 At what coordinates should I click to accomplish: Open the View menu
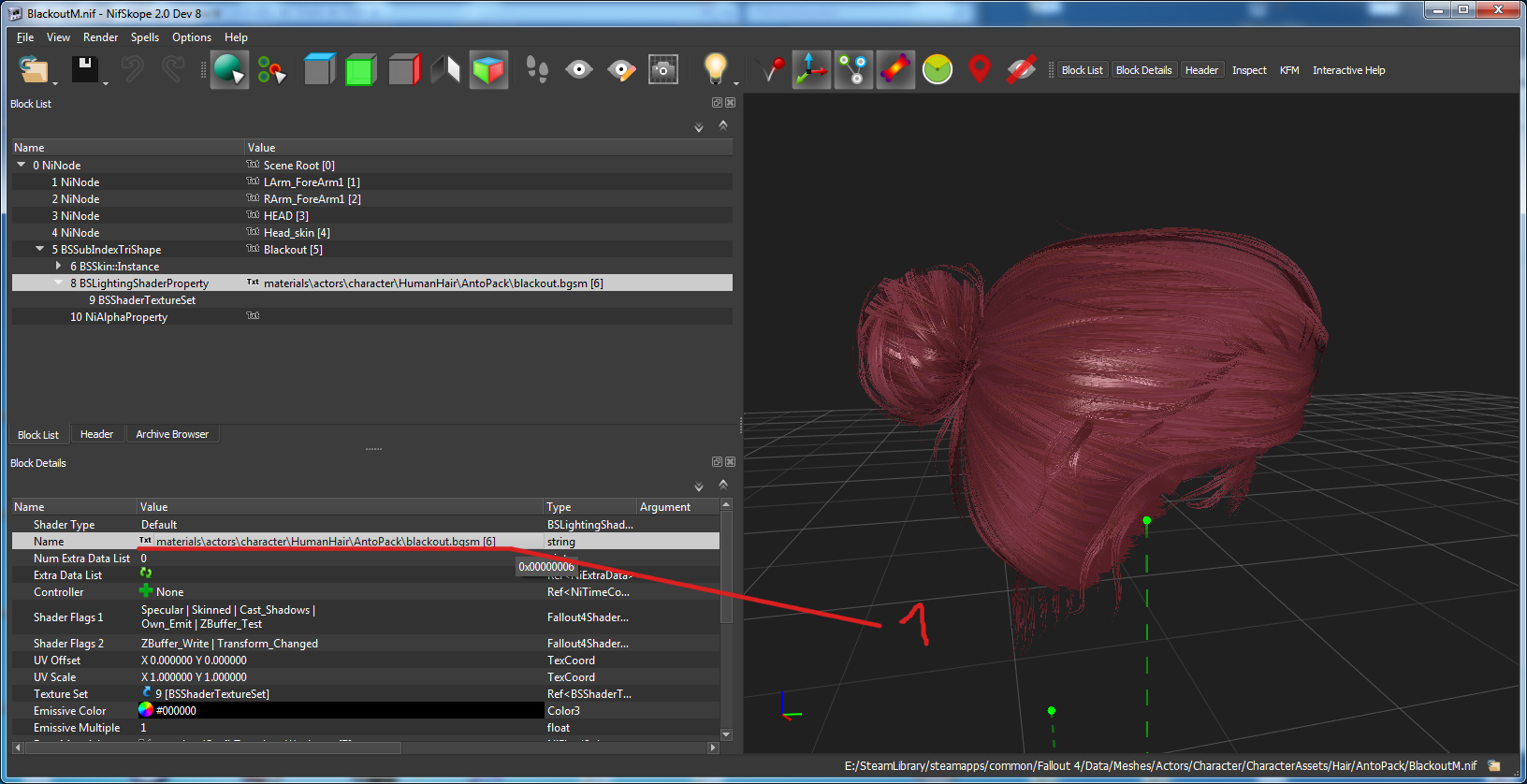58,37
